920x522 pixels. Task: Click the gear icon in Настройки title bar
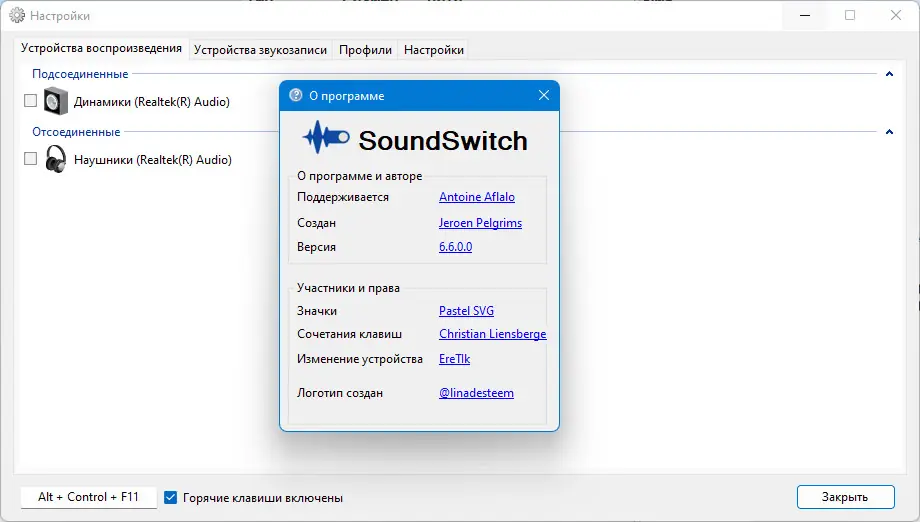coord(17,15)
